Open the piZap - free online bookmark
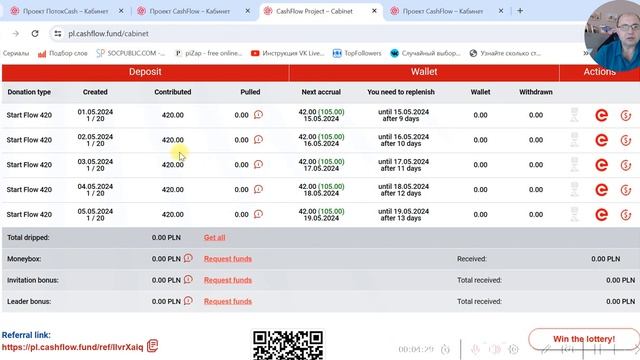 pos(208,53)
